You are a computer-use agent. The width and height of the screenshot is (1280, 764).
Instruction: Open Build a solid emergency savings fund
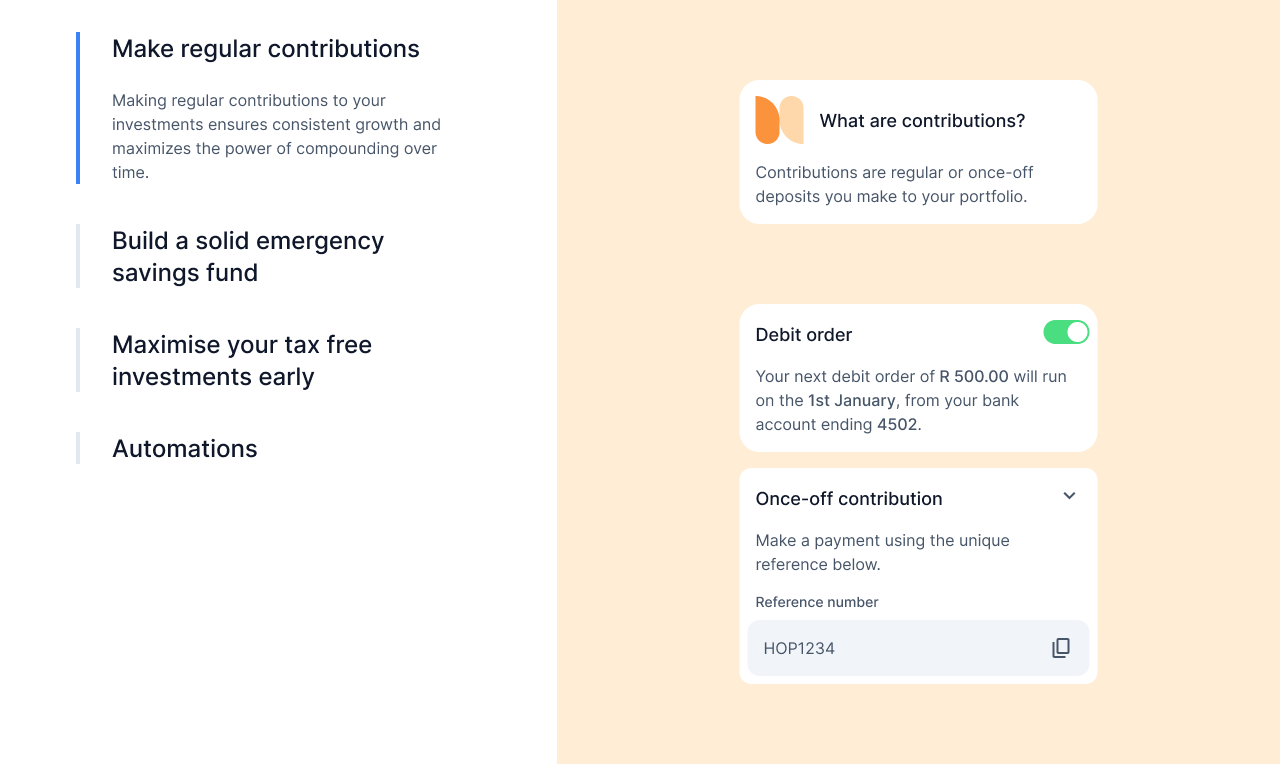click(x=248, y=256)
